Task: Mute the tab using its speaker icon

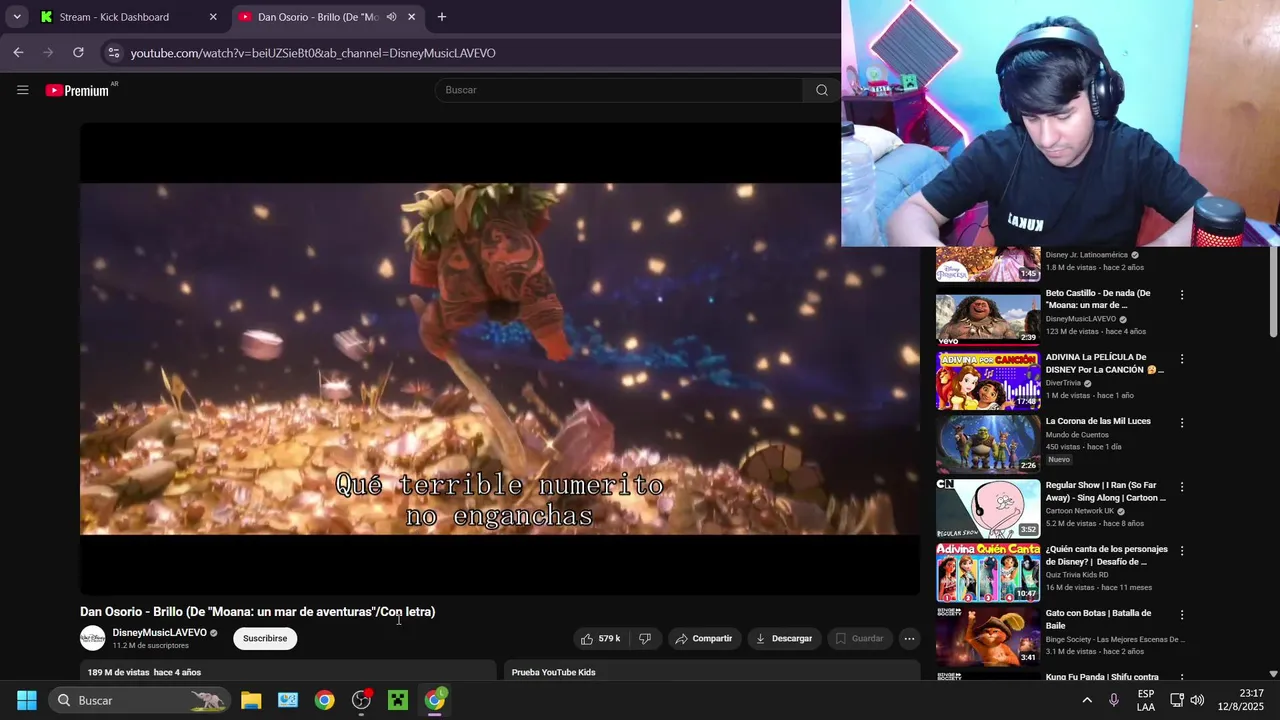Action: 391,17
